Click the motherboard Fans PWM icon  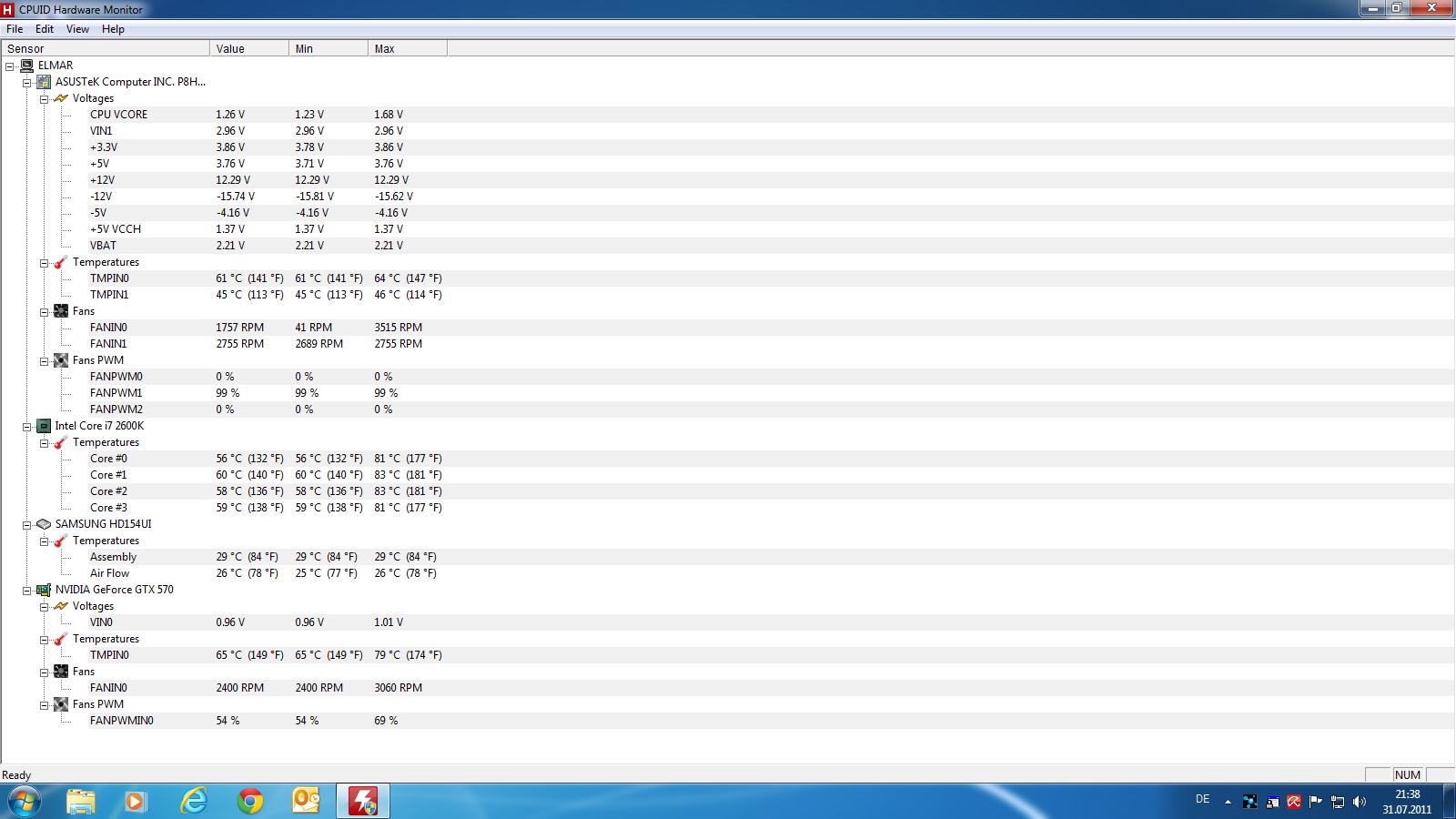pos(61,360)
